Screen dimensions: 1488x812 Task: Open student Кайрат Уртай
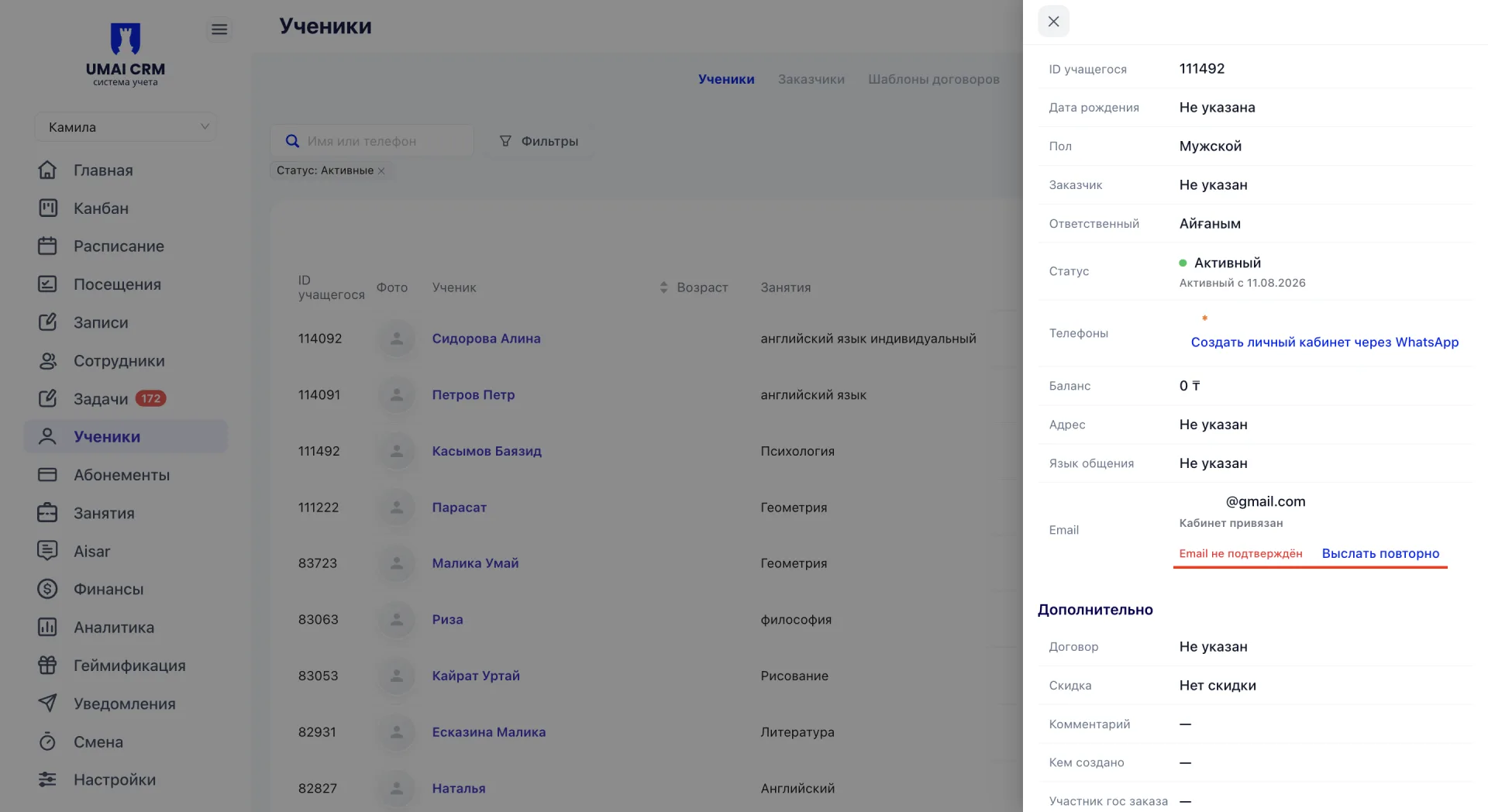pos(476,676)
